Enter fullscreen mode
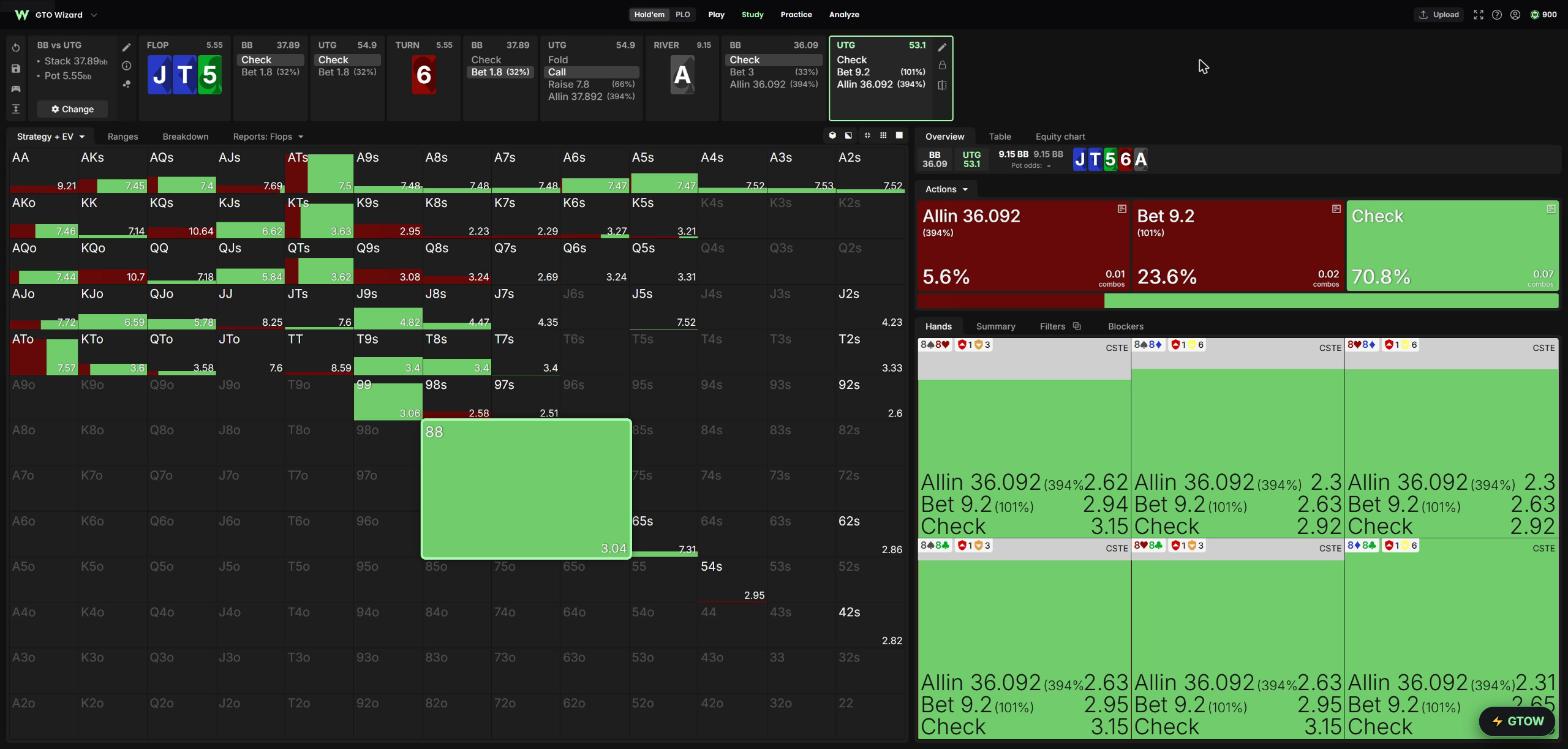 pyautogui.click(x=1478, y=15)
